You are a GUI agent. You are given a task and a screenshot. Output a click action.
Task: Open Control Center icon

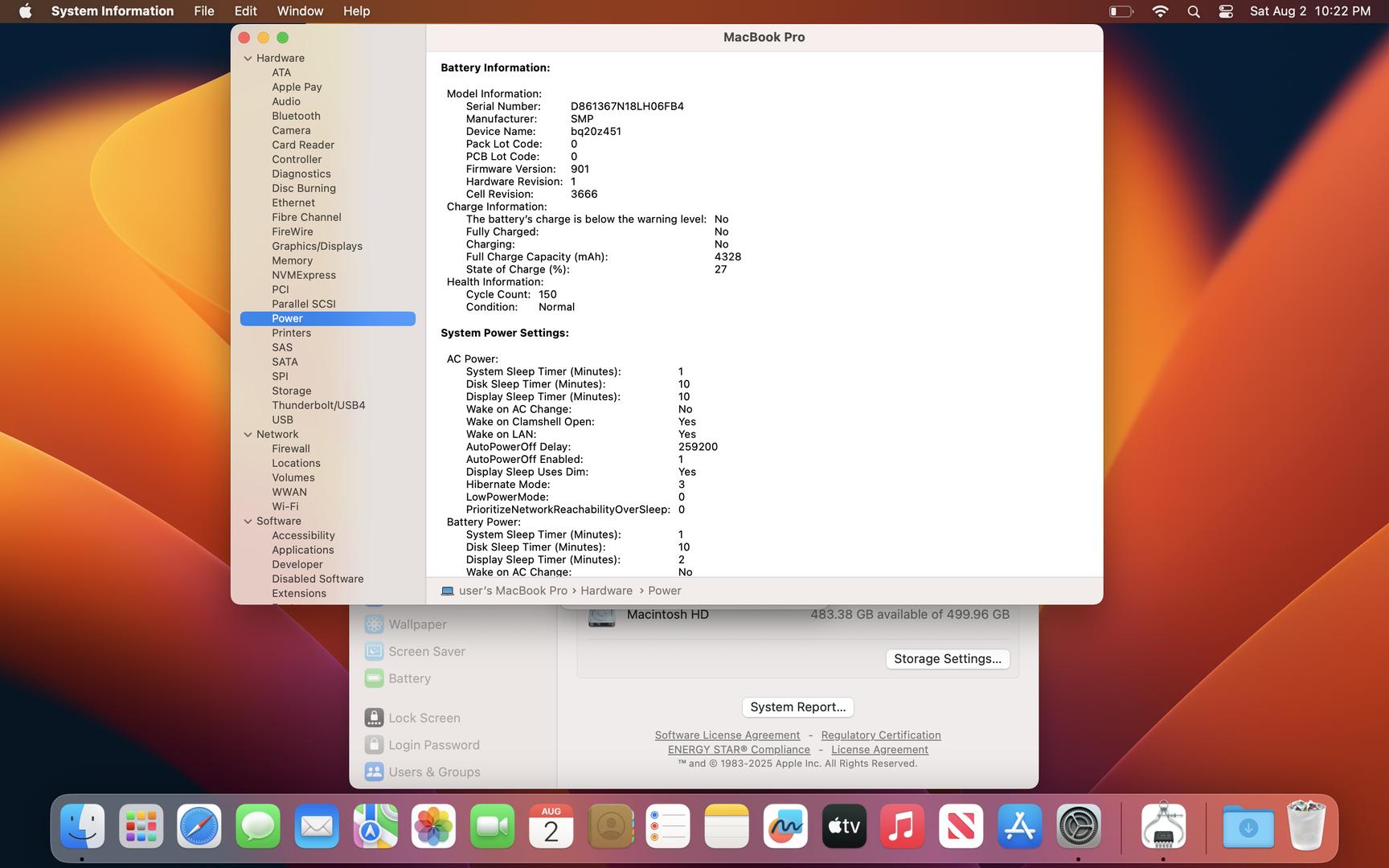pyautogui.click(x=1226, y=11)
